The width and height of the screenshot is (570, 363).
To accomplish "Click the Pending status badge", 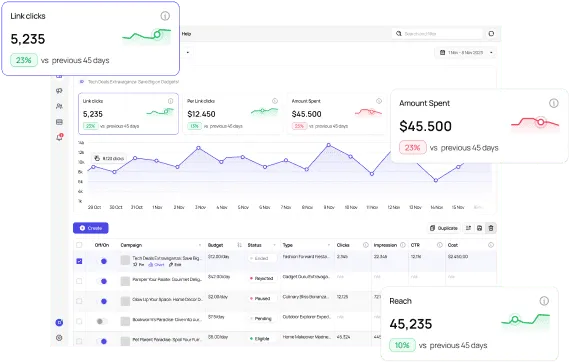I will [x=262, y=319].
